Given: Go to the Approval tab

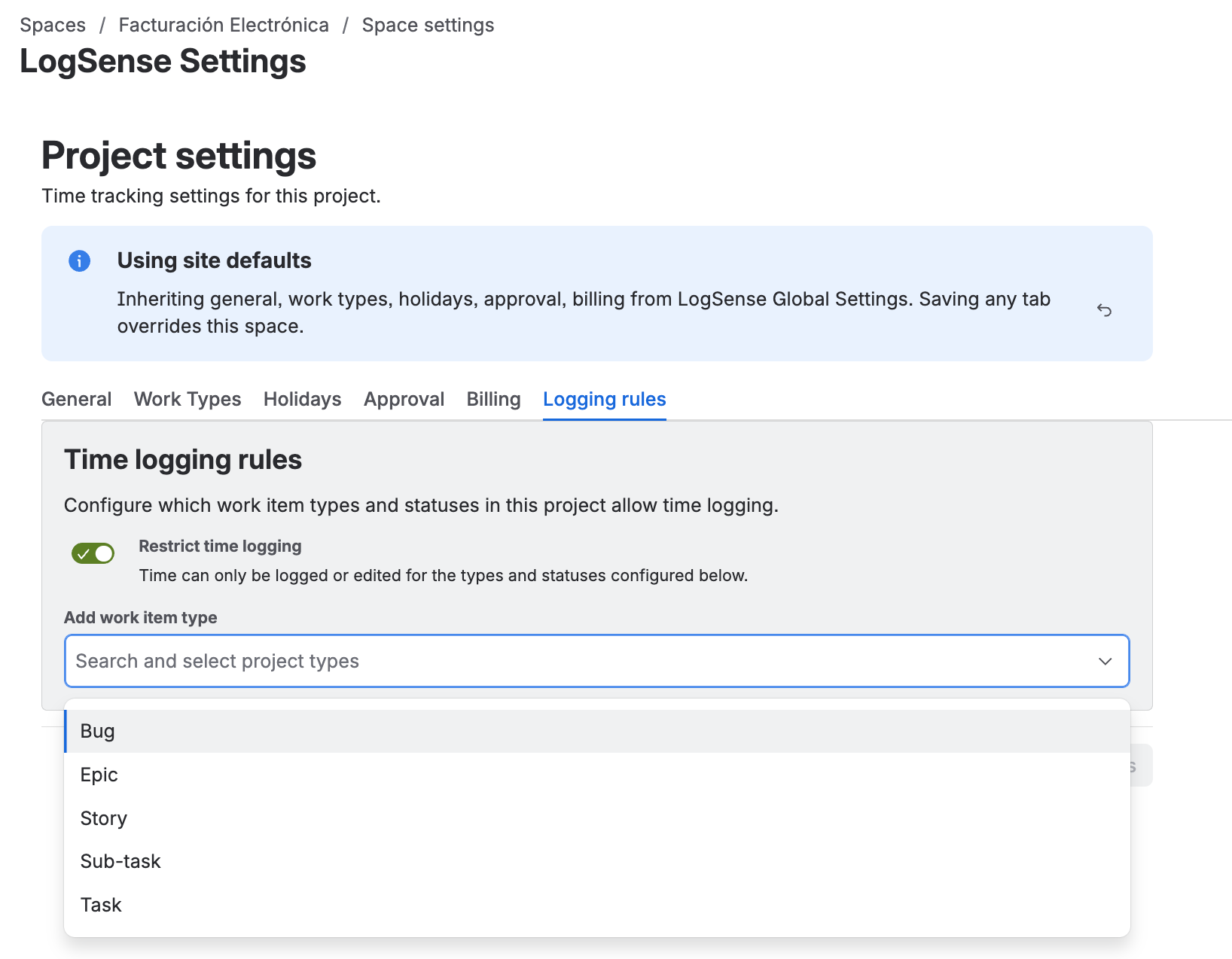Looking at the screenshot, I should pyautogui.click(x=404, y=399).
